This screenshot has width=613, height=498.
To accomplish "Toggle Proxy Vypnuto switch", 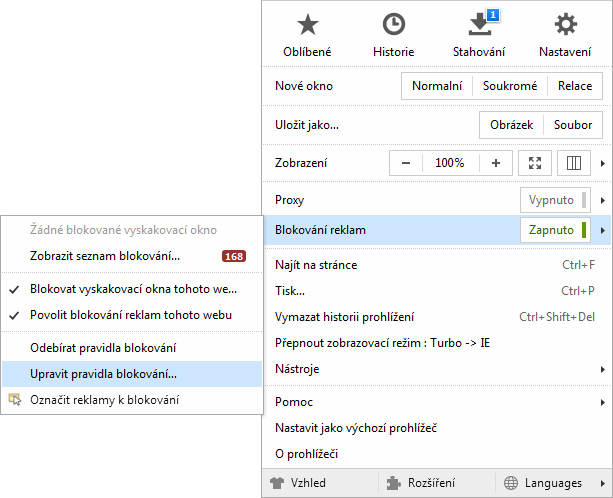I will pos(554,200).
